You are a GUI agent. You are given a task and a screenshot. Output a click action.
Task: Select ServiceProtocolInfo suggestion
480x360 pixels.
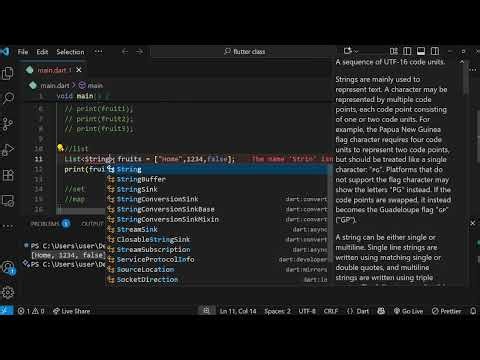(217, 259)
